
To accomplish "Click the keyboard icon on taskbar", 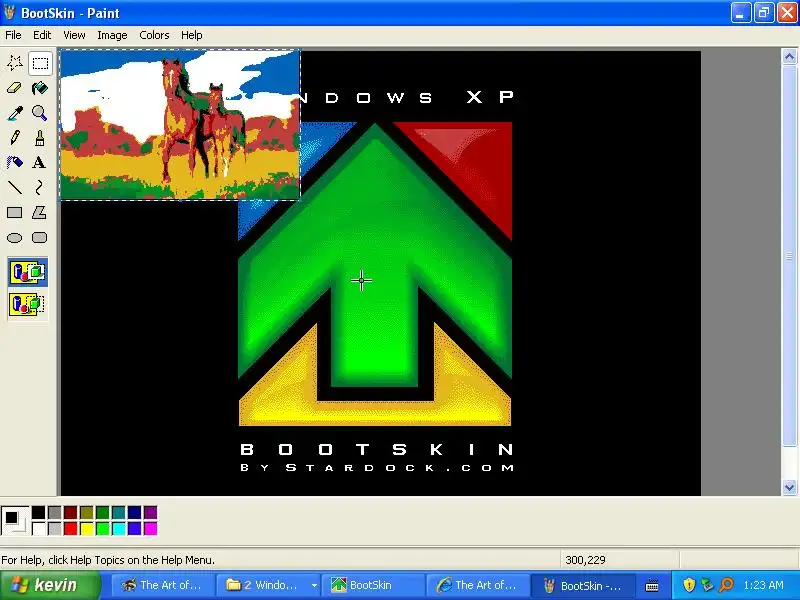I will tap(652, 586).
